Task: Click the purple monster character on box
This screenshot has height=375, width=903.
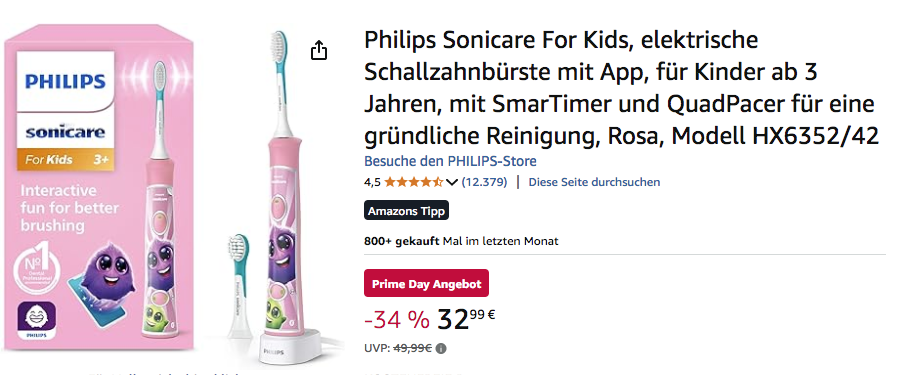Action: [105, 271]
